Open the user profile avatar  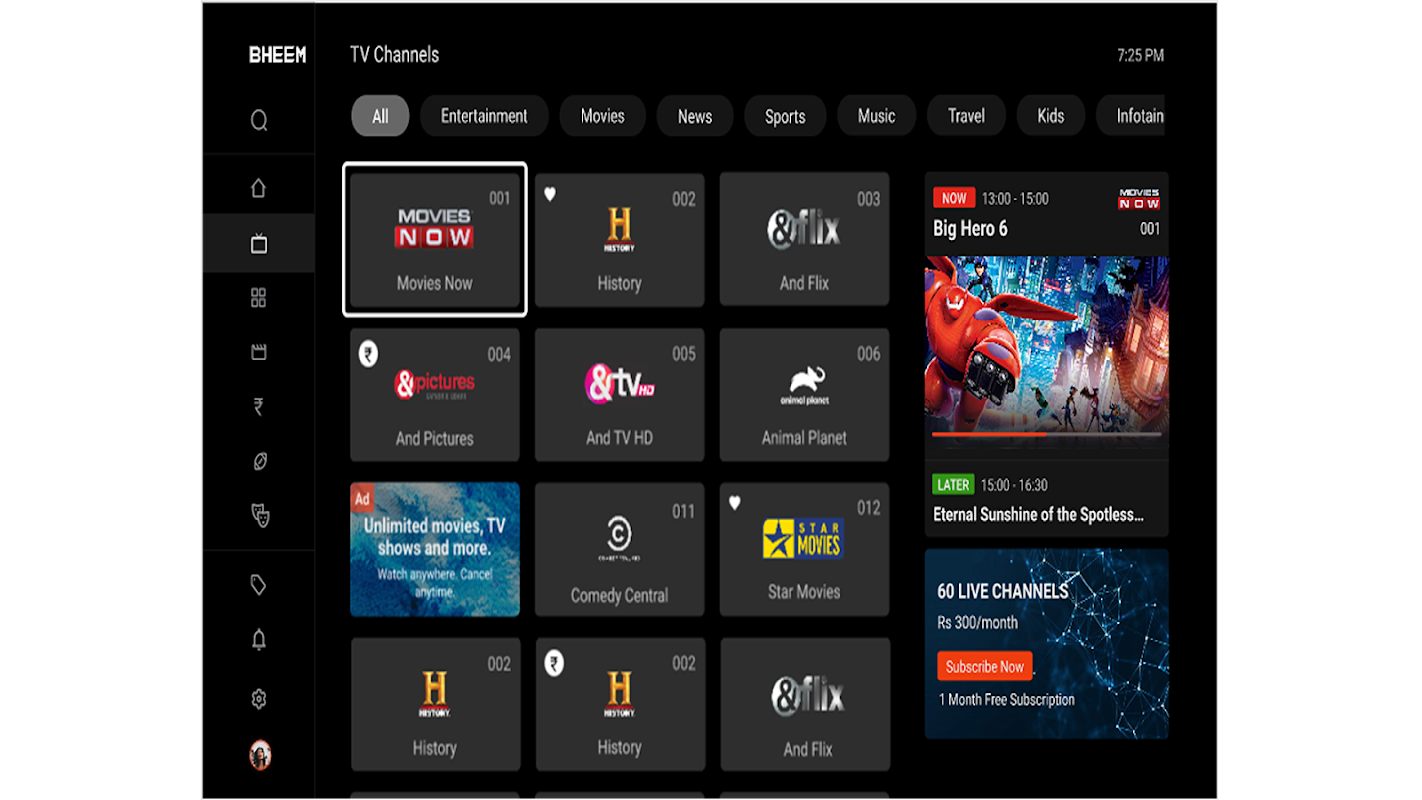click(260, 755)
